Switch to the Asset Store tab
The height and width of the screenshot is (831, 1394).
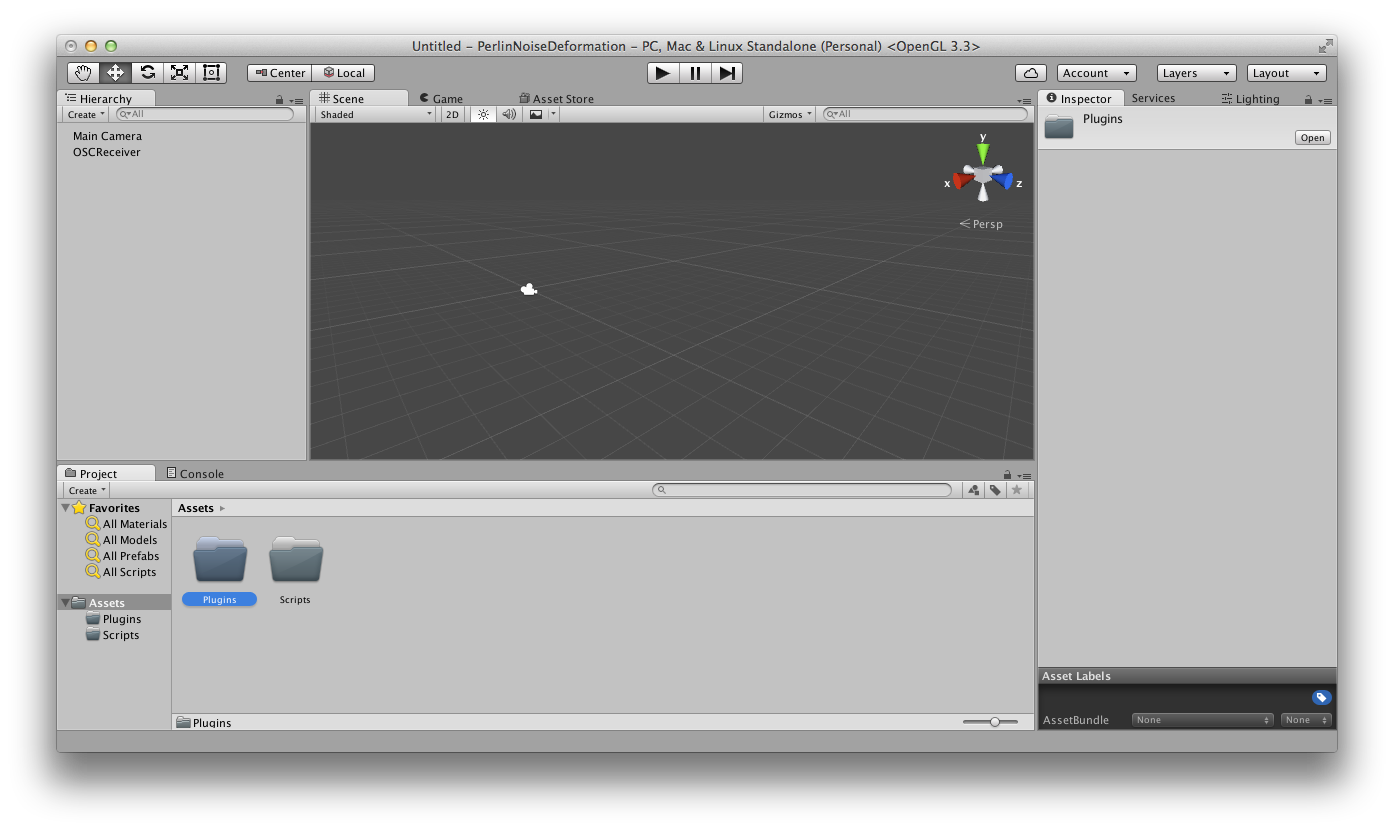coord(556,98)
